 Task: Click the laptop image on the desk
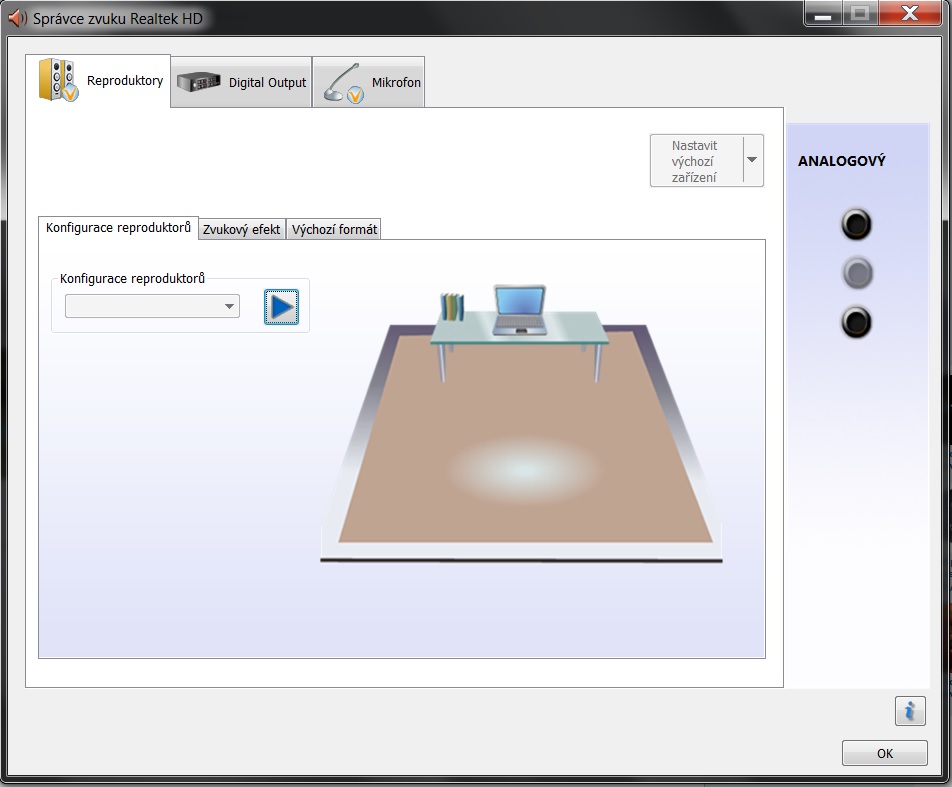(x=520, y=310)
